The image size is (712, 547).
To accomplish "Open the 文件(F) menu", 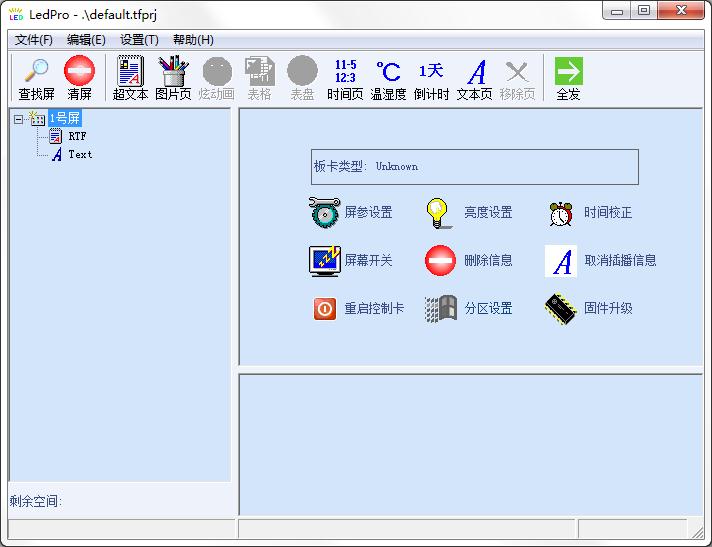I will pos(34,40).
